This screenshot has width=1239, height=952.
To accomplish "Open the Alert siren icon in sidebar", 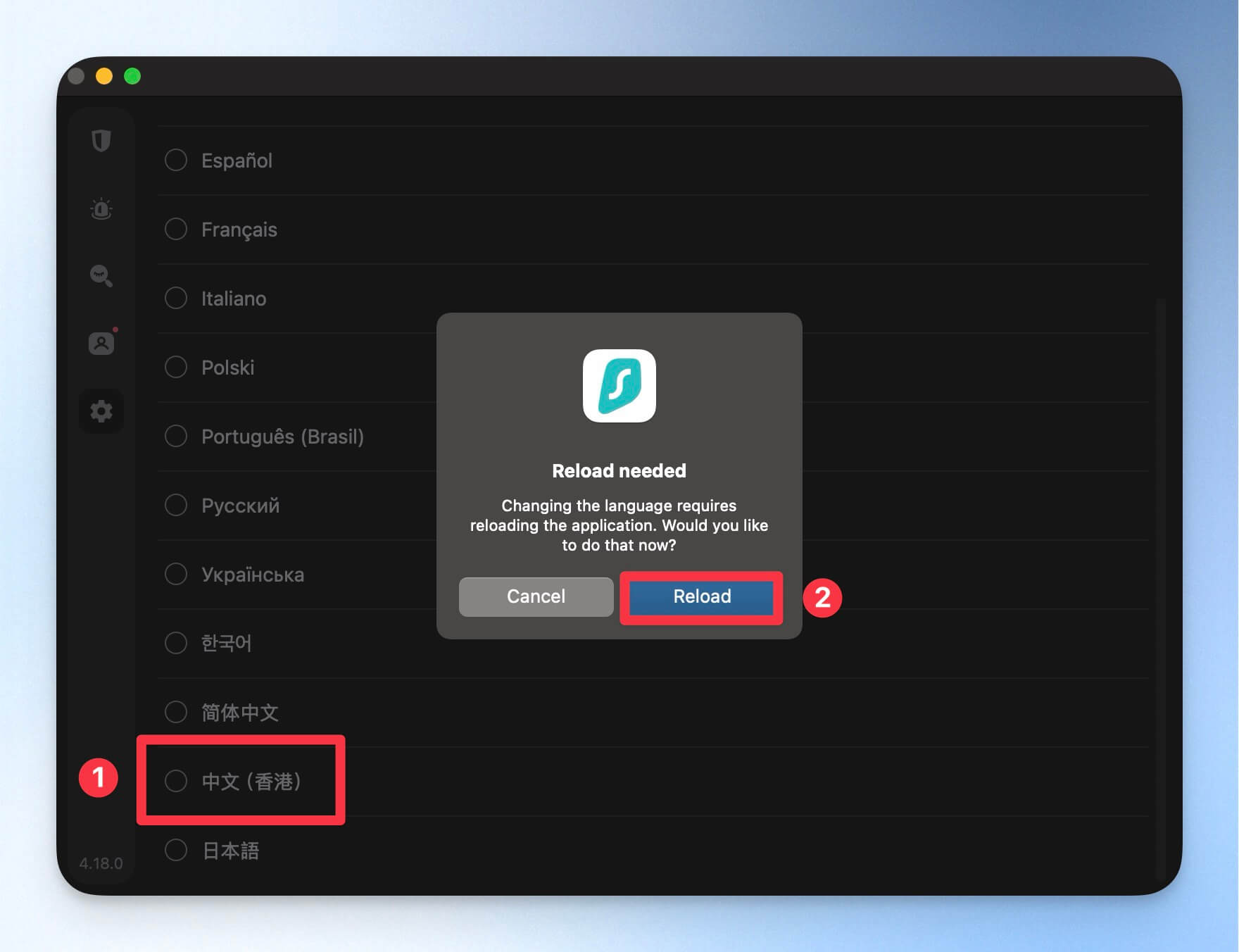I will [101, 208].
